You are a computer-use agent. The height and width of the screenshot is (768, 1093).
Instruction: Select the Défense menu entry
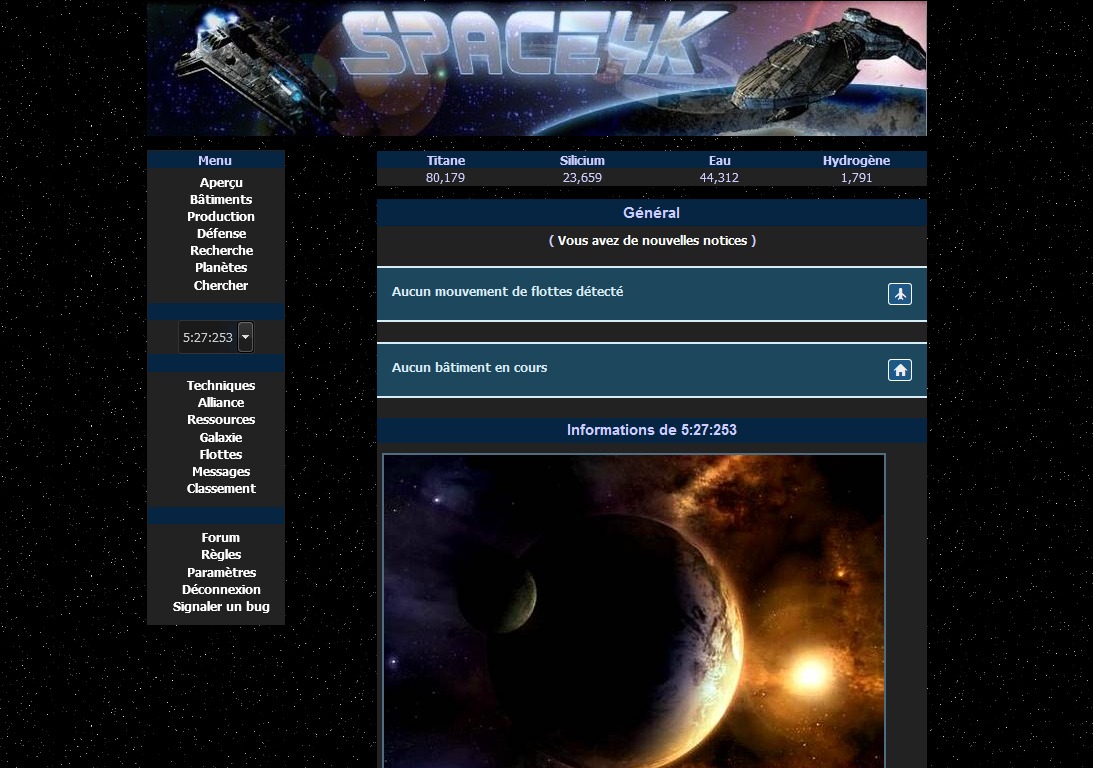[221, 233]
